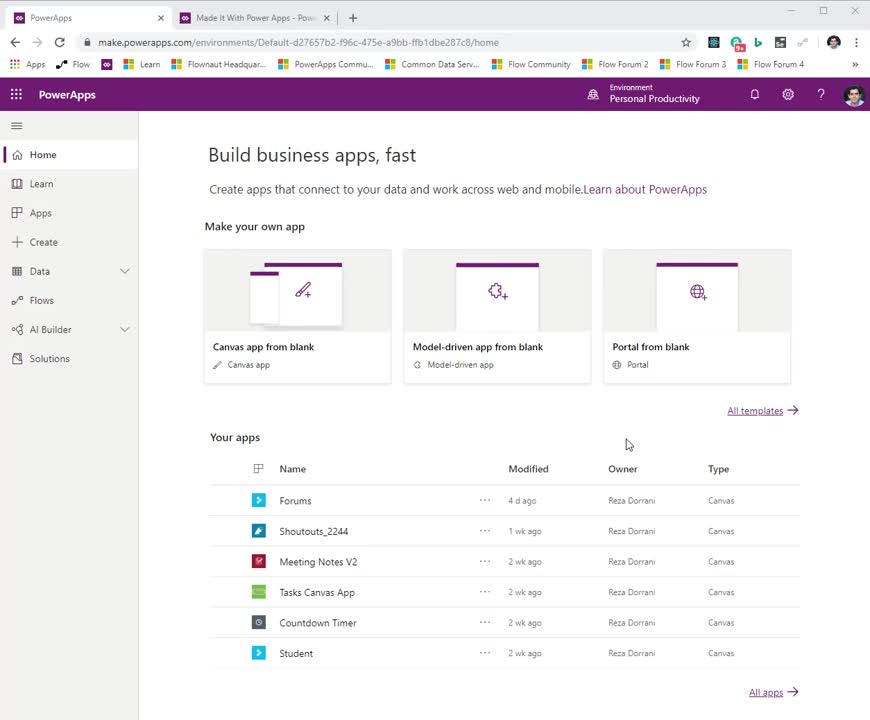
Task: Click the Learn about PowerApps link
Action: pyautogui.click(x=645, y=189)
